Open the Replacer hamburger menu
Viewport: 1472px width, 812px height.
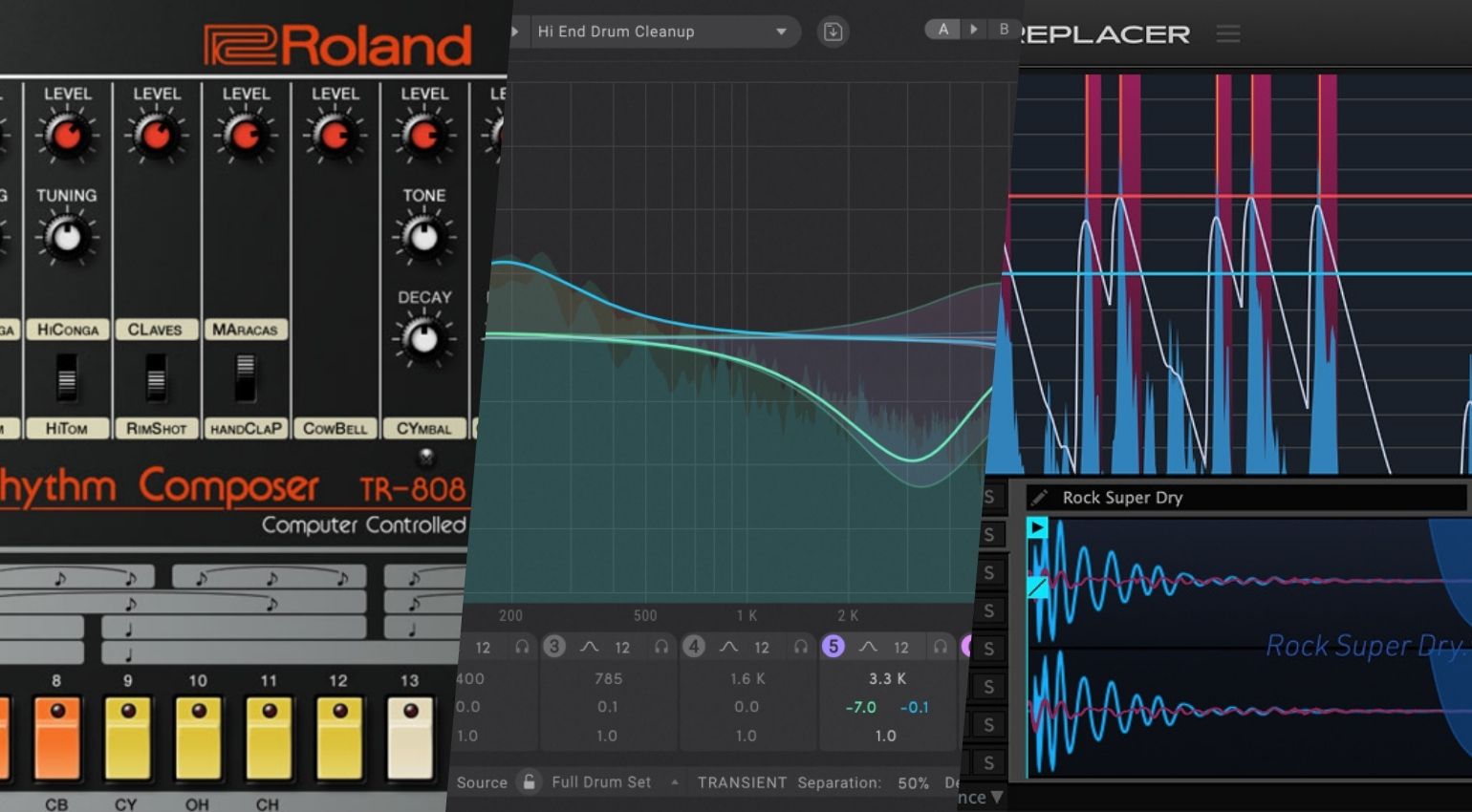(1228, 34)
